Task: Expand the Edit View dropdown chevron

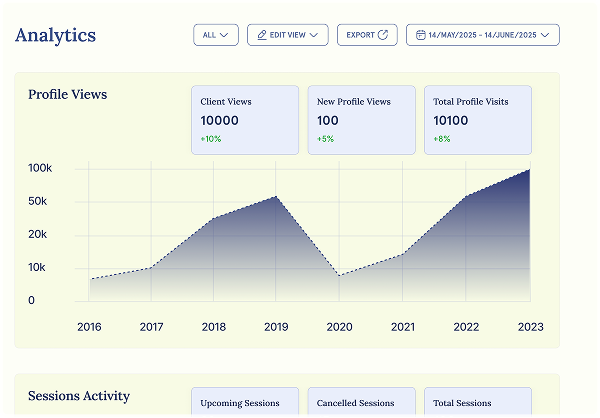Action: pyautogui.click(x=315, y=35)
